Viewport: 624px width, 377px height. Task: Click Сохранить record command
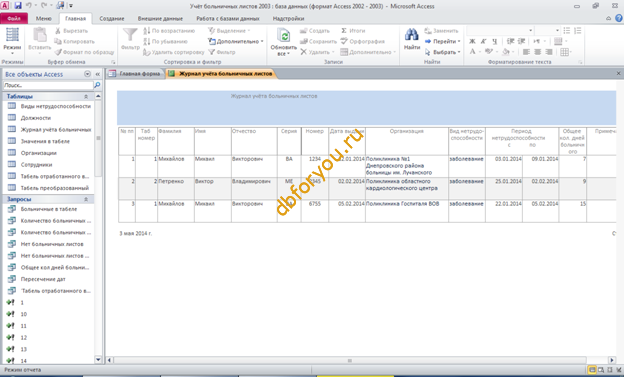coord(318,41)
